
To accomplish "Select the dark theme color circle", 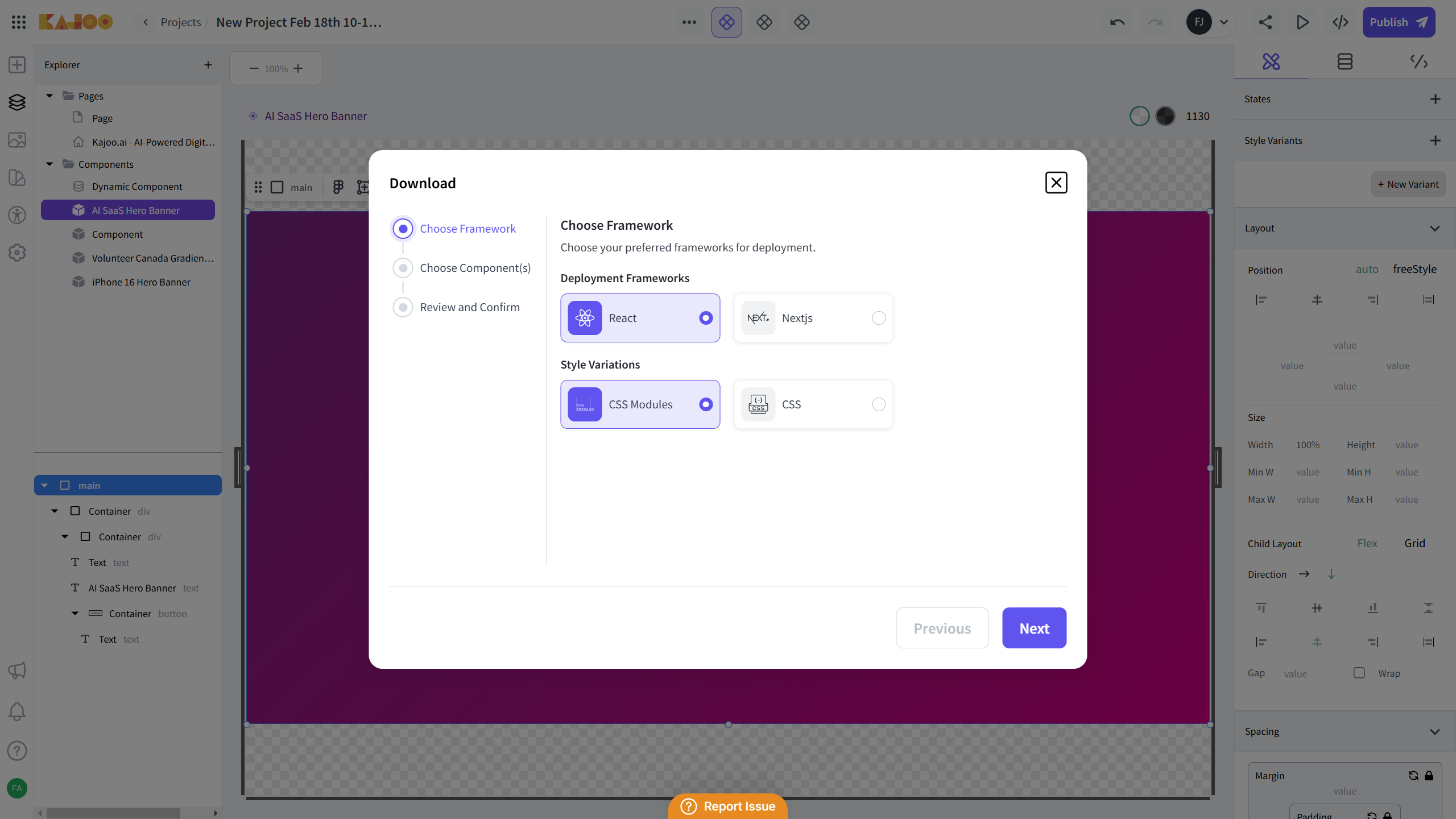I will (x=1165, y=116).
